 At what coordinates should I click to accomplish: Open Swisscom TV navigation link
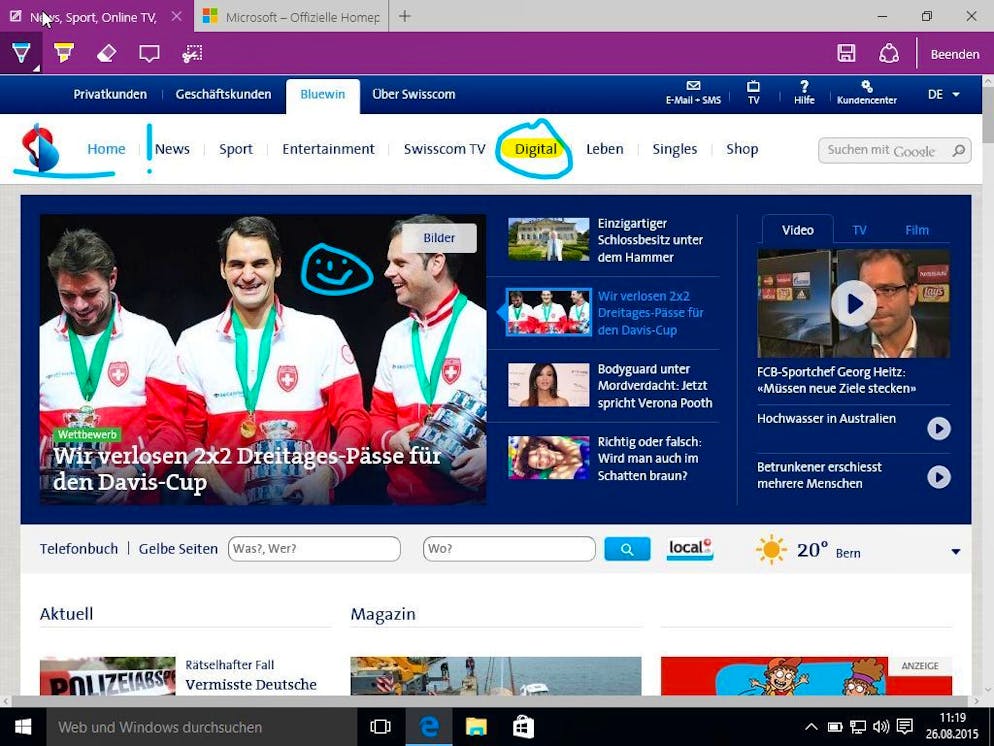(x=444, y=149)
